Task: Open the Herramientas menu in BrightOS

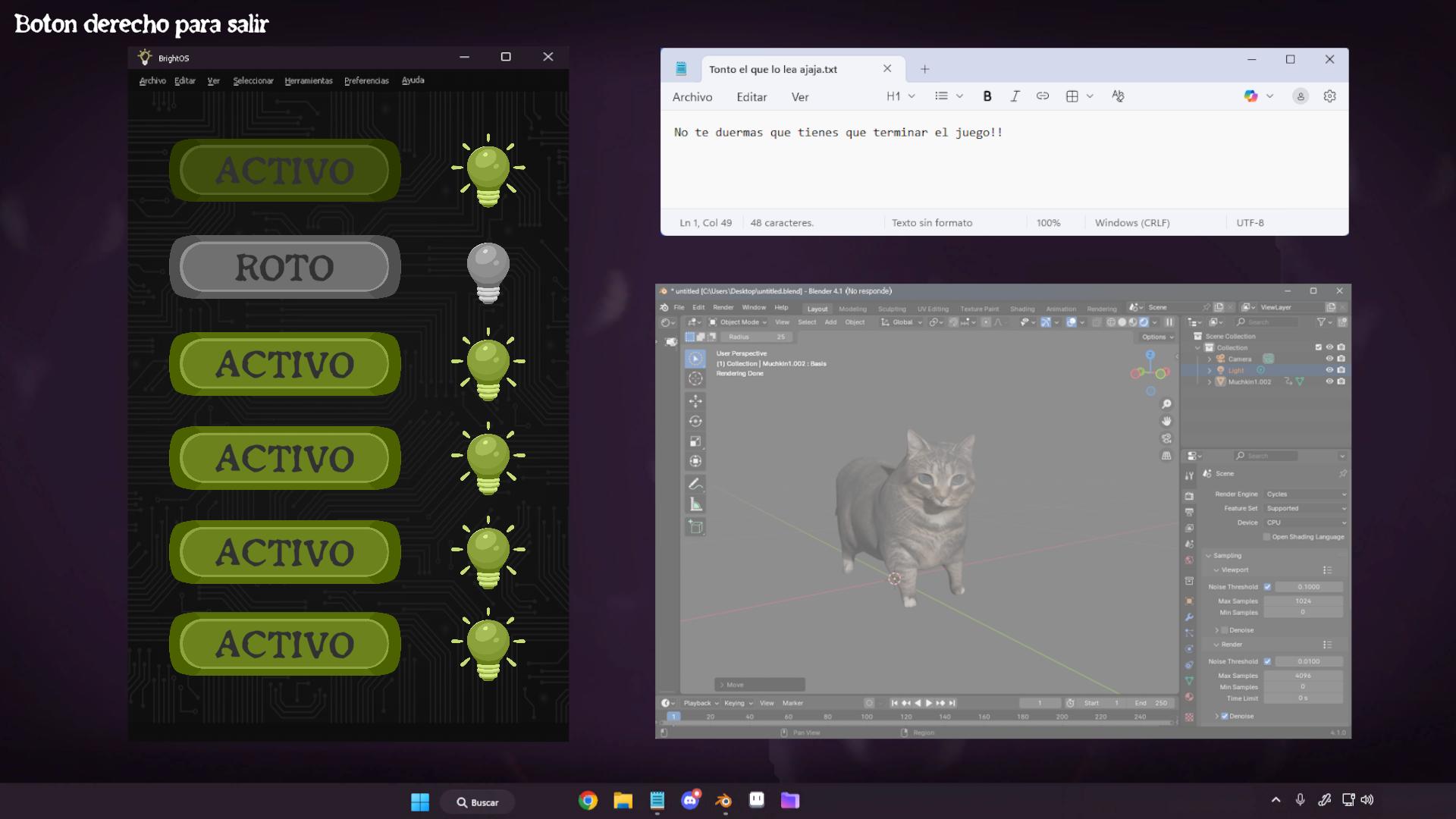Action: coord(308,81)
